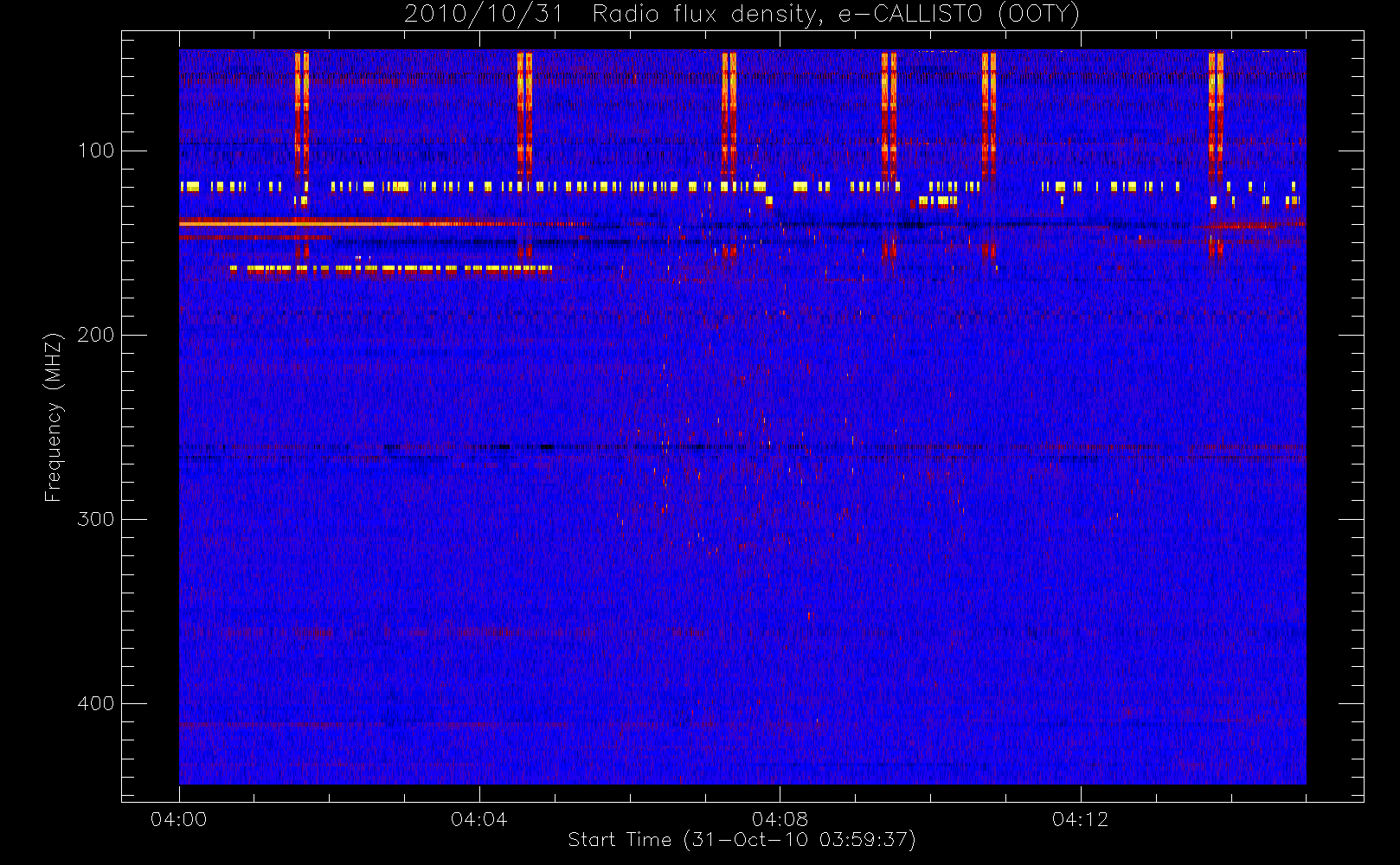Screen dimensions: 1400x865
Task: Click the 'Frequency (MHz)' y-axis label
Action: pyautogui.click(x=54, y=417)
